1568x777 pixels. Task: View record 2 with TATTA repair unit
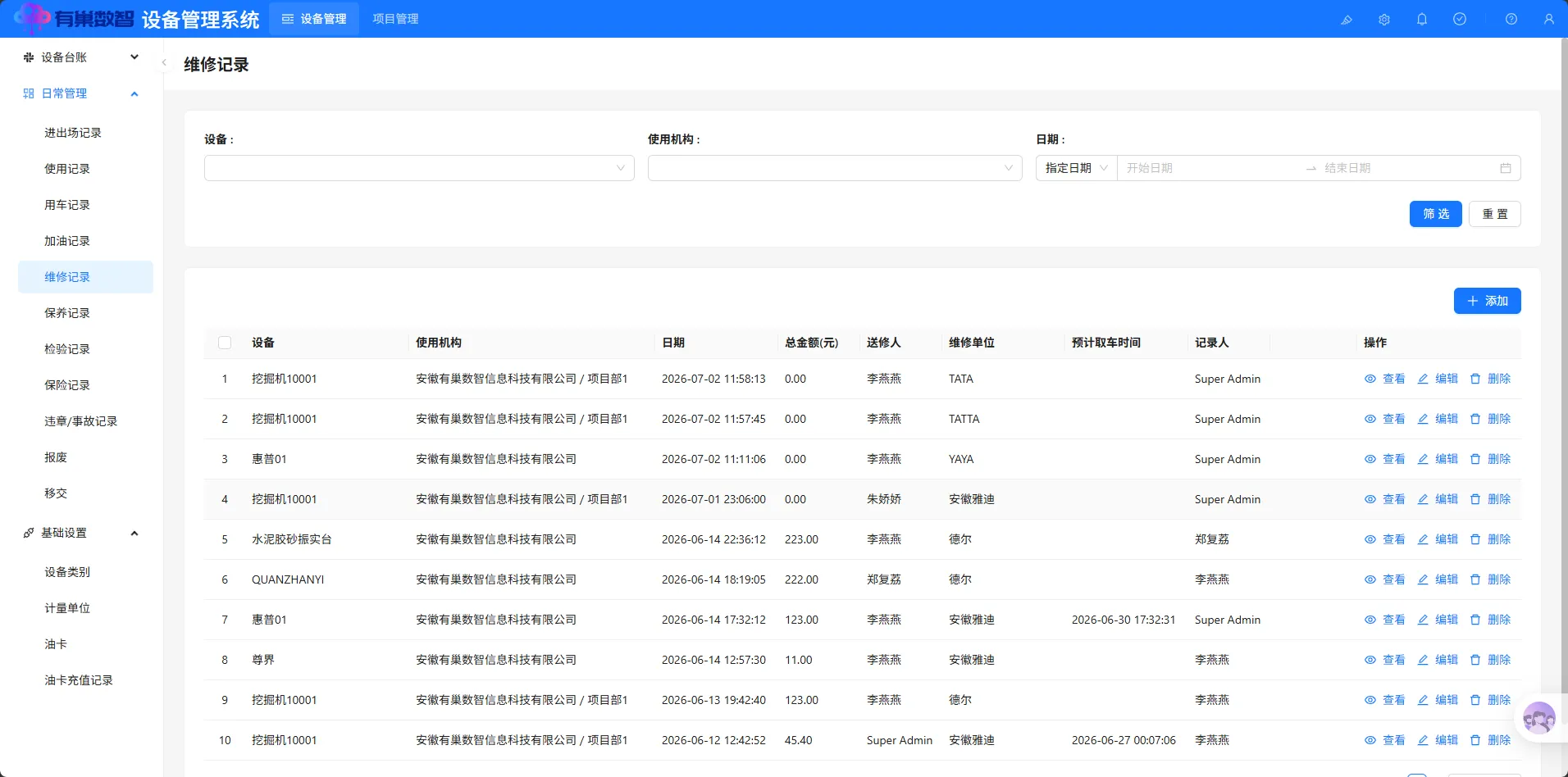point(1385,419)
